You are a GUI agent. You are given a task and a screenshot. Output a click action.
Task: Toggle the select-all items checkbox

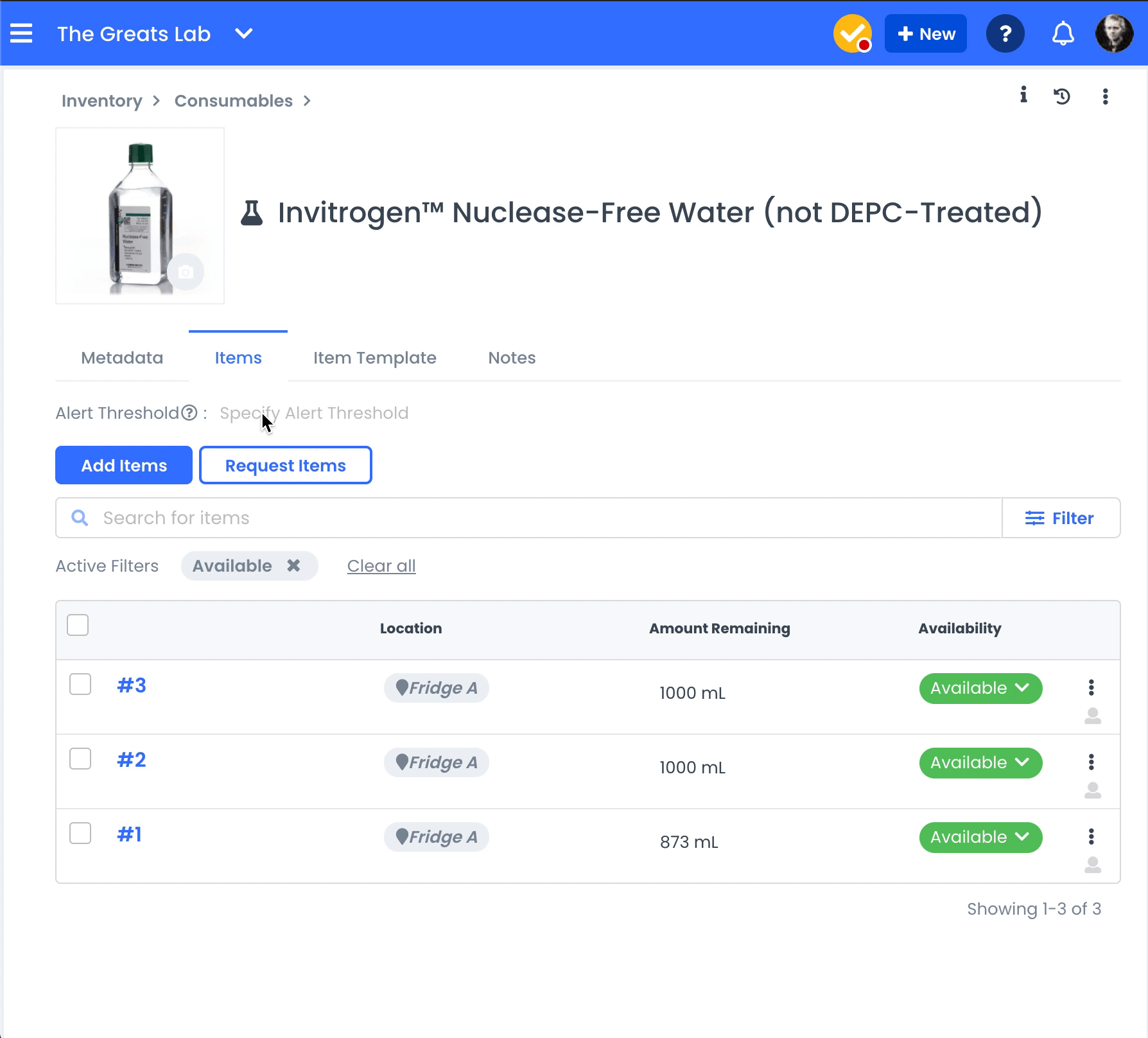[x=78, y=625]
